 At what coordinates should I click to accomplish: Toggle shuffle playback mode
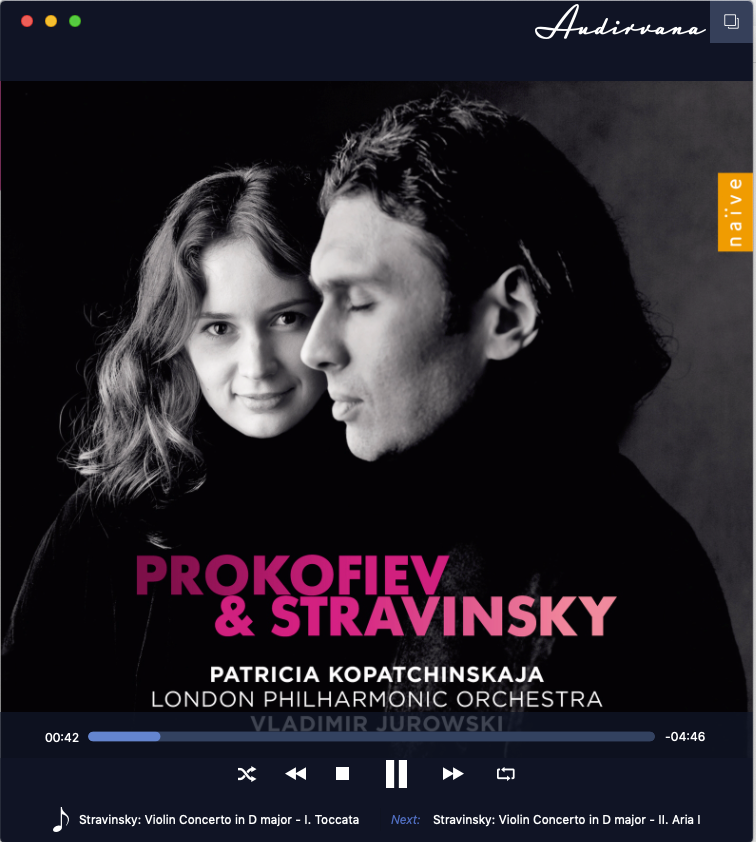click(246, 774)
